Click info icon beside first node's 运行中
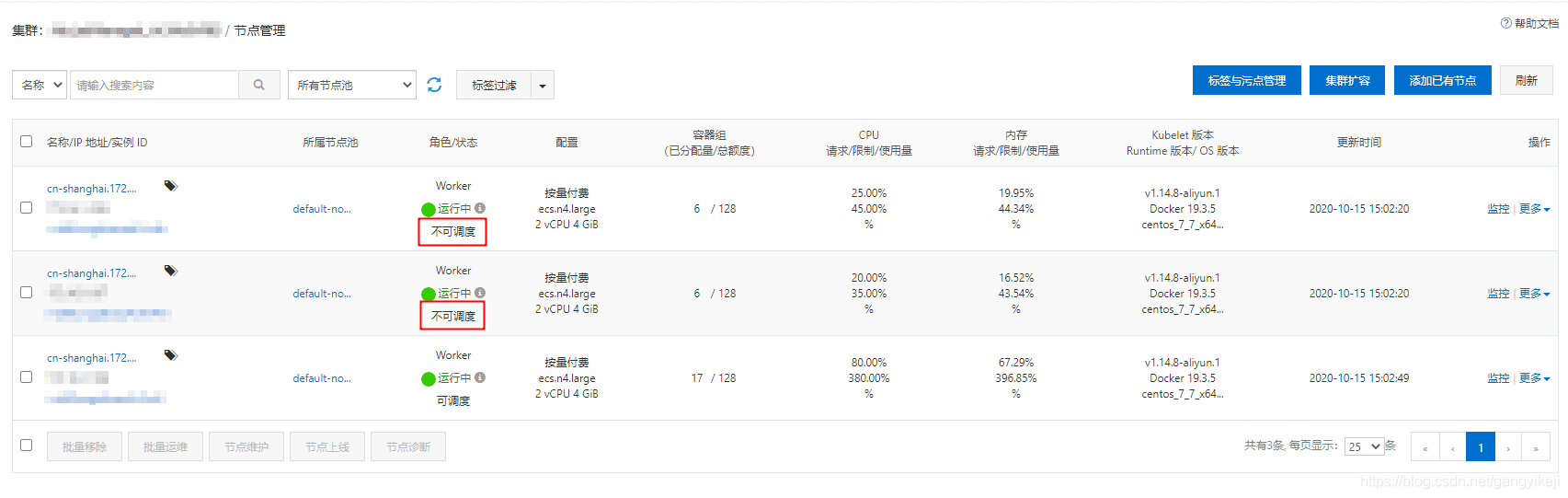This screenshot has height=498, width=1568. (x=480, y=208)
